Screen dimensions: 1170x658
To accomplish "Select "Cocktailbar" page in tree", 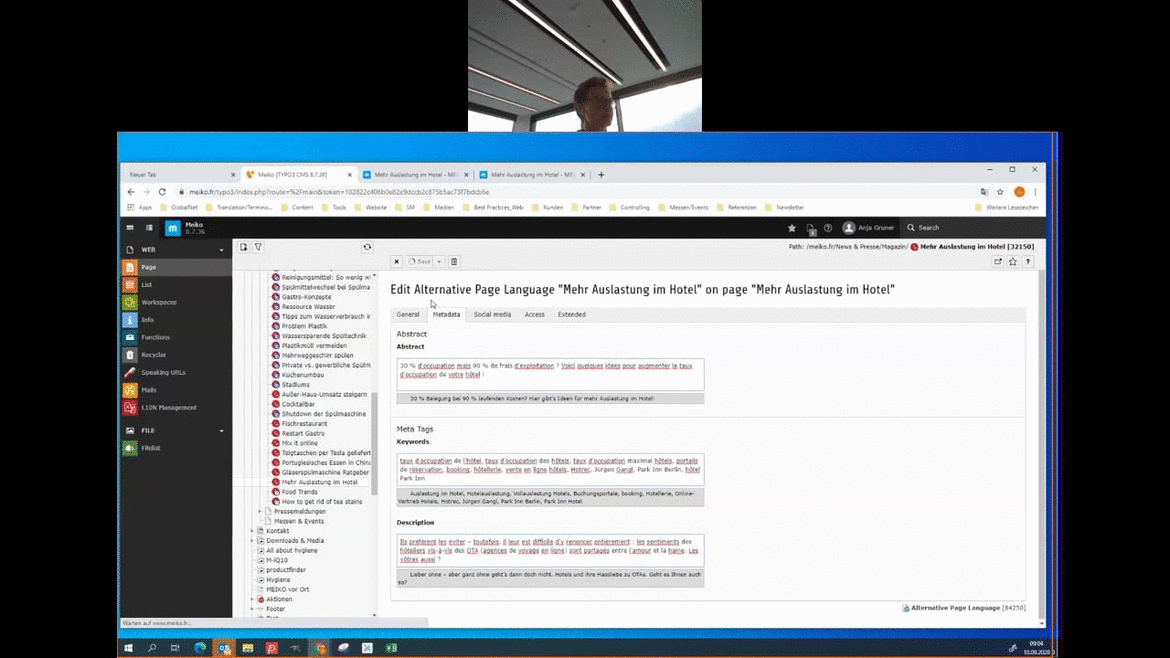I will click(298, 404).
